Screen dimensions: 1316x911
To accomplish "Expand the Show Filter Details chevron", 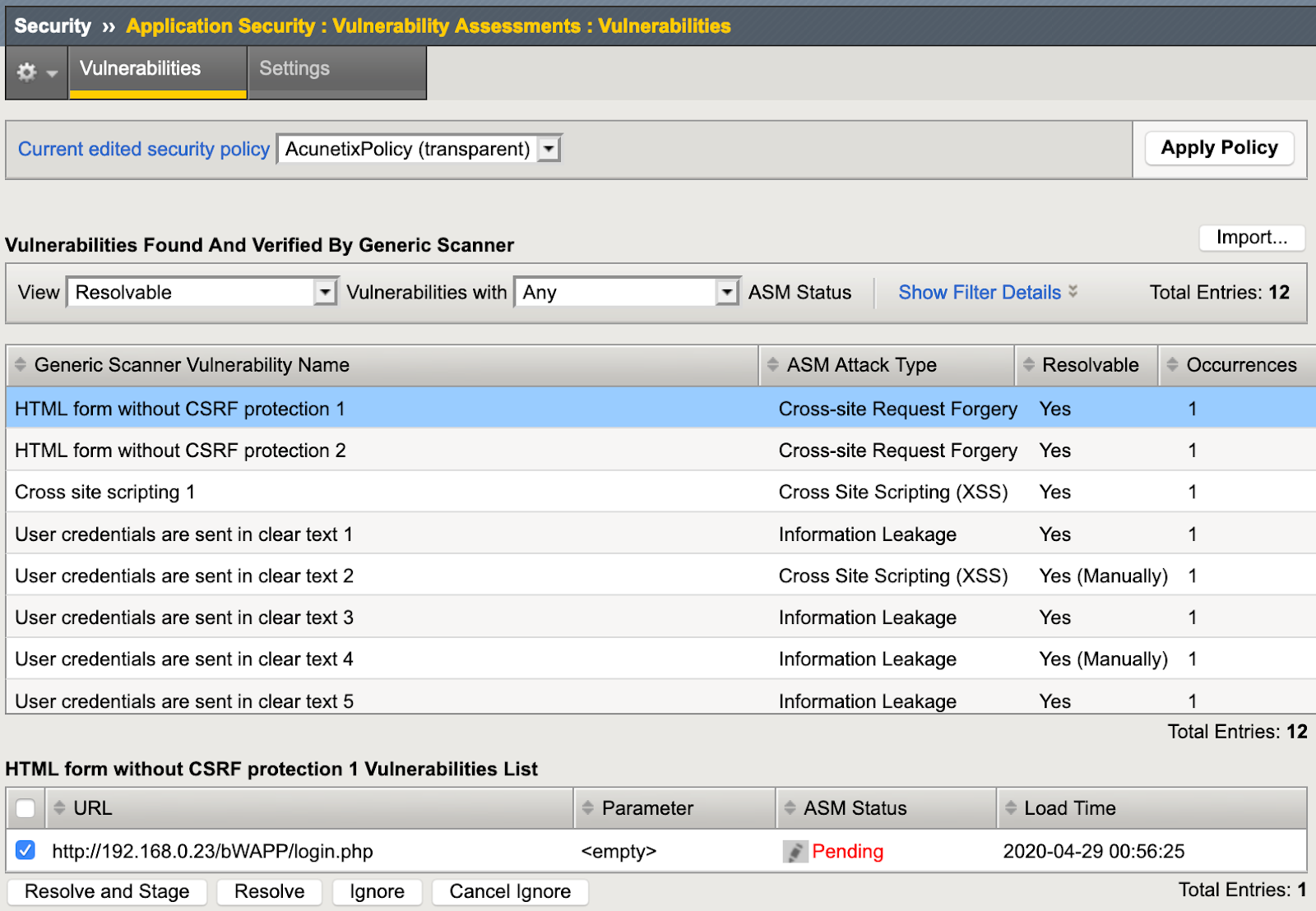I will click(1073, 292).
